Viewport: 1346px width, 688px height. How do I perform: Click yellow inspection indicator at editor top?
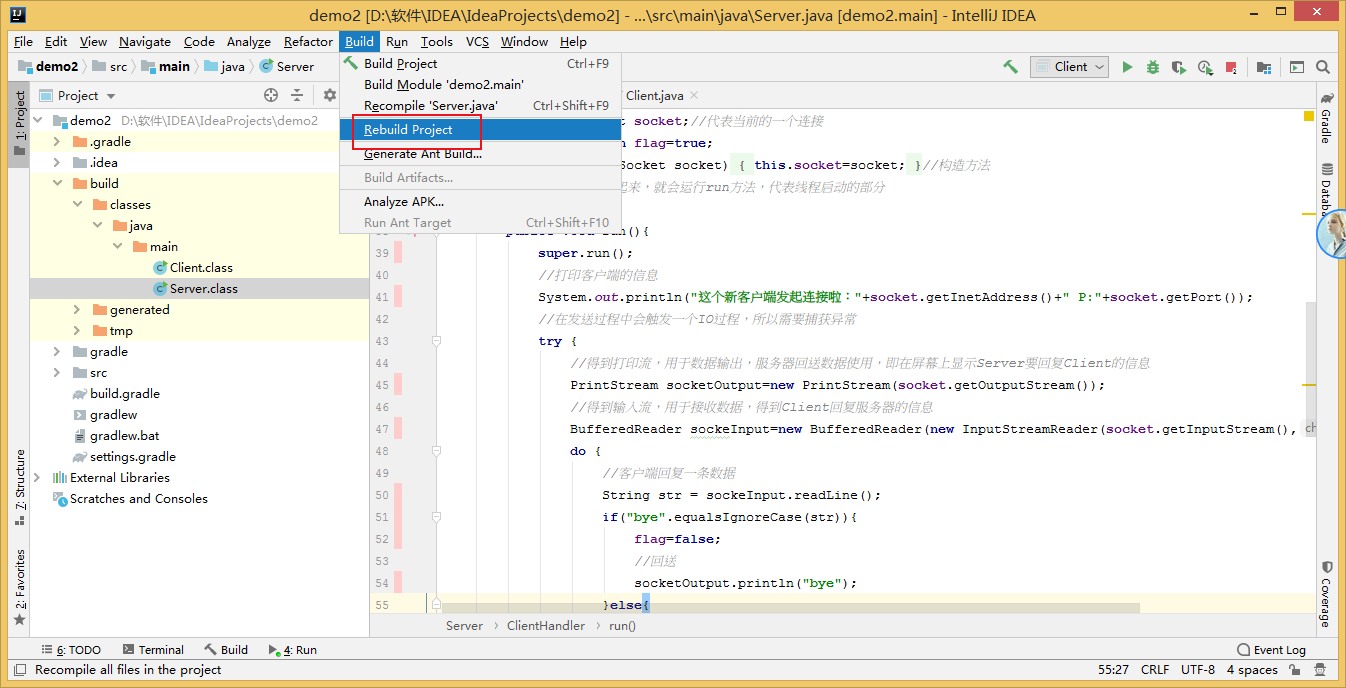(x=1309, y=117)
